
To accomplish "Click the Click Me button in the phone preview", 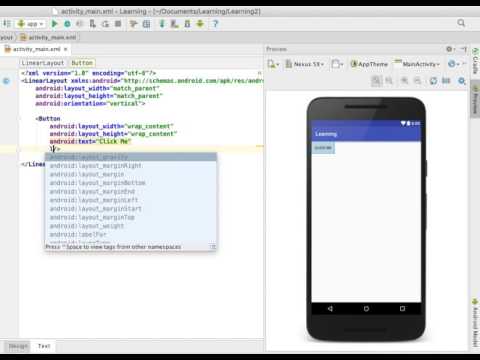I will [323, 148].
